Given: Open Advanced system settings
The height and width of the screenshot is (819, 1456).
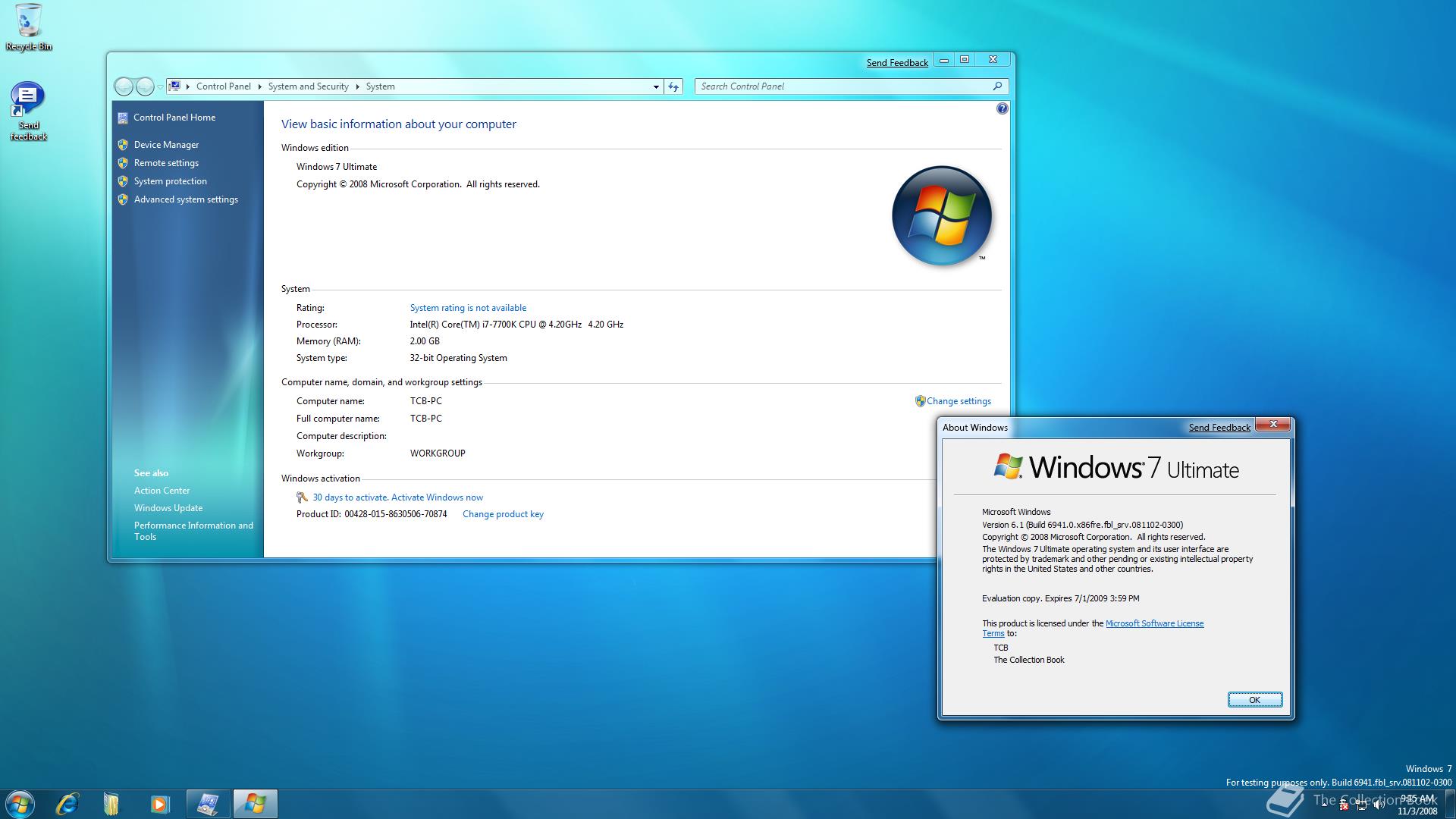Looking at the screenshot, I should pyautogui.click(x=186, y=199).
